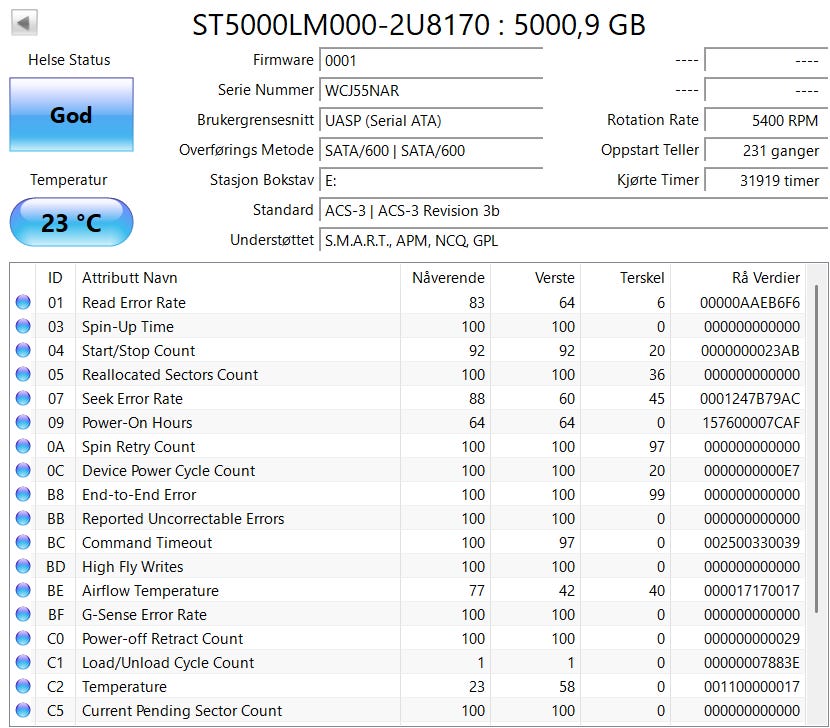Click the status orb beside Seek Error Rate

click(x=23, y=399)
